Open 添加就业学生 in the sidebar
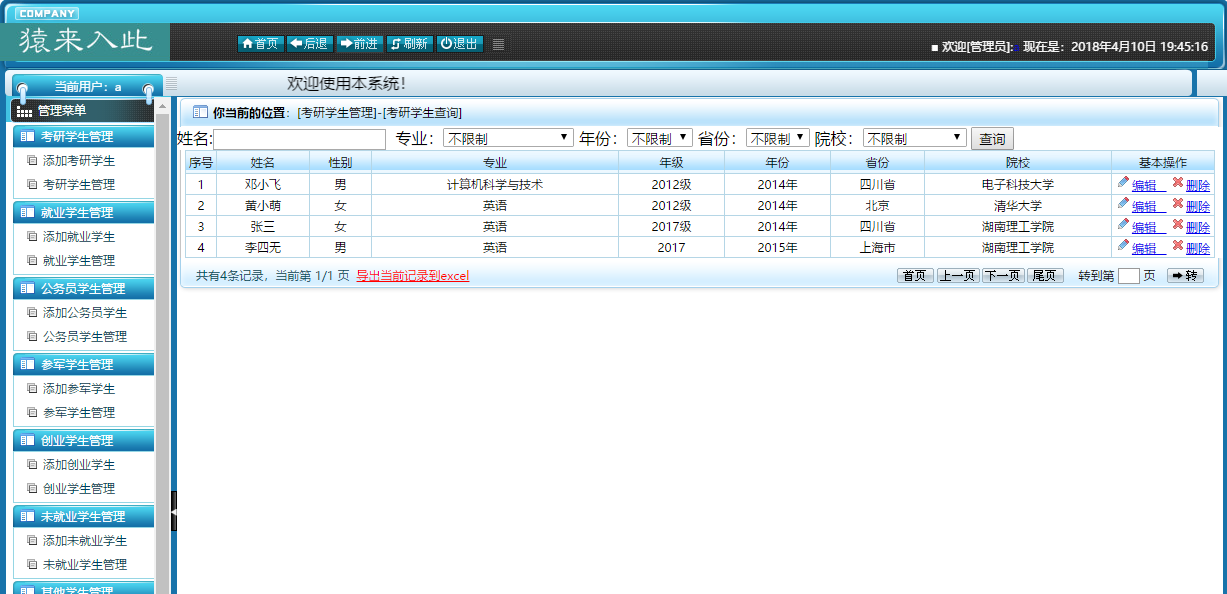This screenshot has width=1227, height=594. 79,236
